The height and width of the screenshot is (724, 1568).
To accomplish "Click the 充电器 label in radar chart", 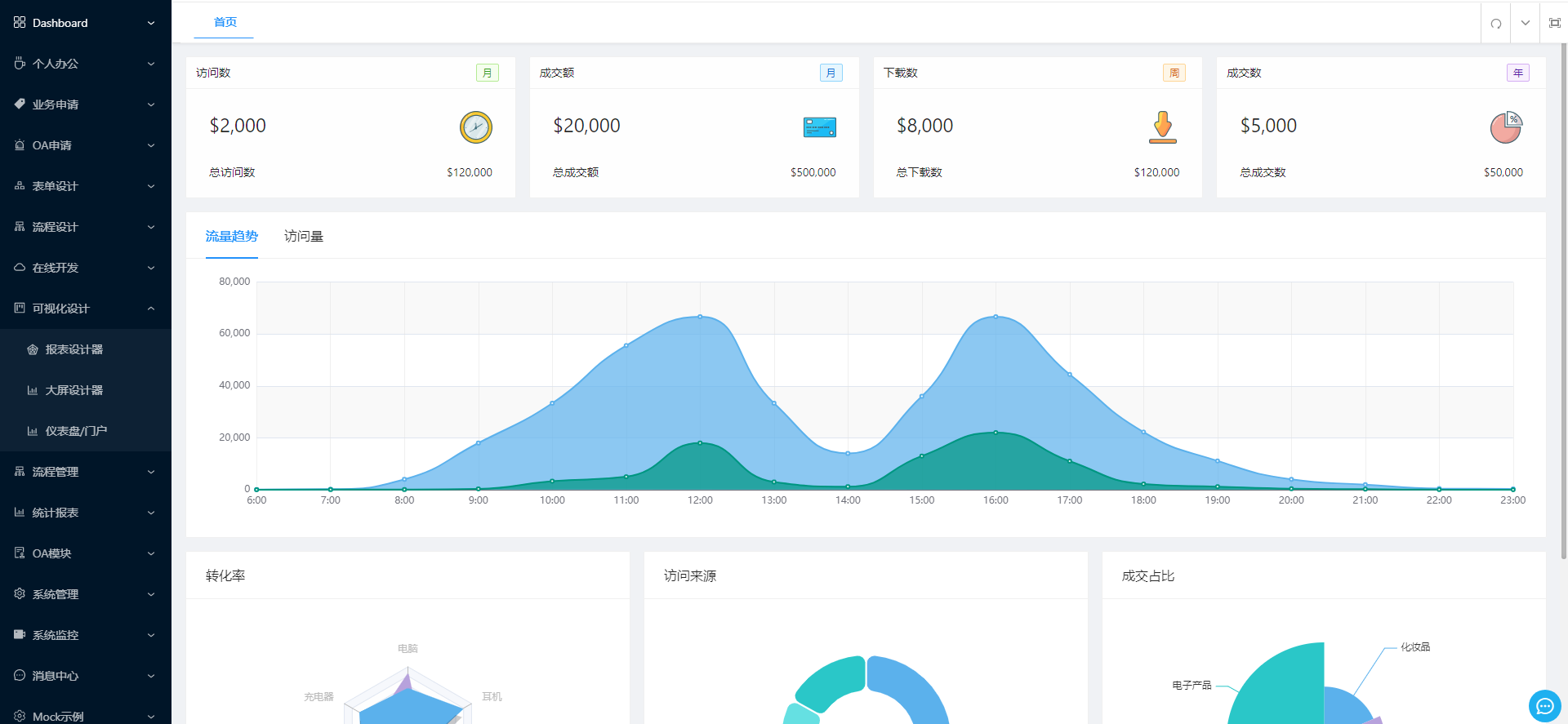I will coord(319,697).
